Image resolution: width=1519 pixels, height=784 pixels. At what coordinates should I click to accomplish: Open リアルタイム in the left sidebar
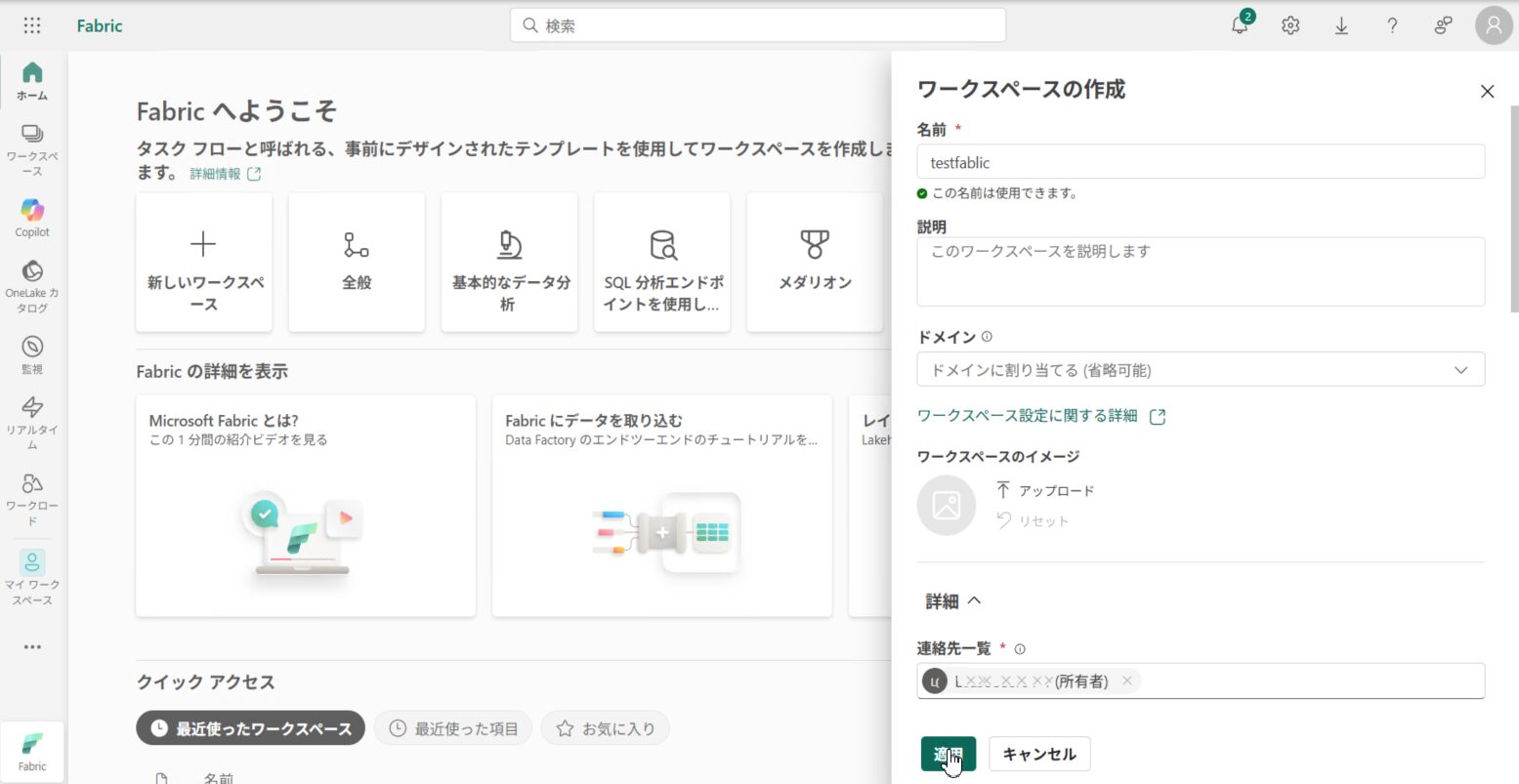pyautogui.click(x=32, y=423)
